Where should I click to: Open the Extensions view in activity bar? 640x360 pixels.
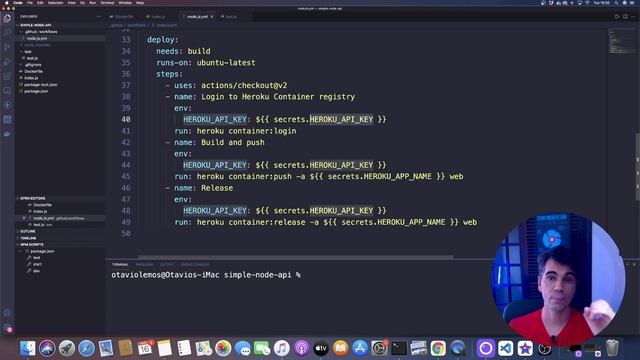click(7, 76)
